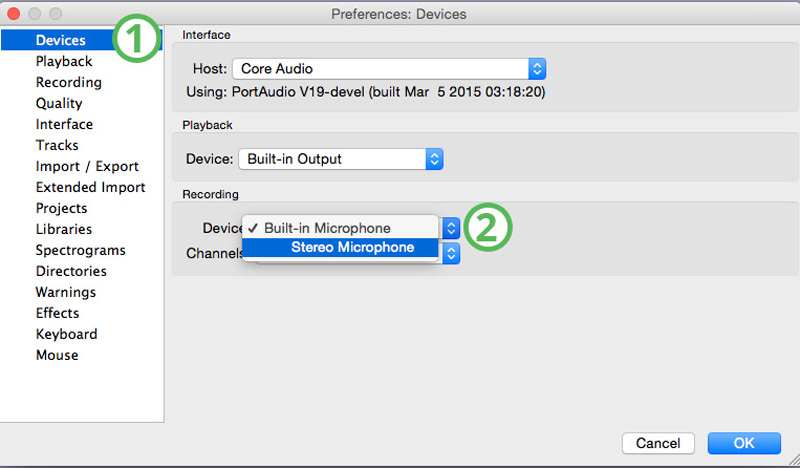800x468 pixels.
Task: Open the Warnings preferences category
Action: coord(65,292)
